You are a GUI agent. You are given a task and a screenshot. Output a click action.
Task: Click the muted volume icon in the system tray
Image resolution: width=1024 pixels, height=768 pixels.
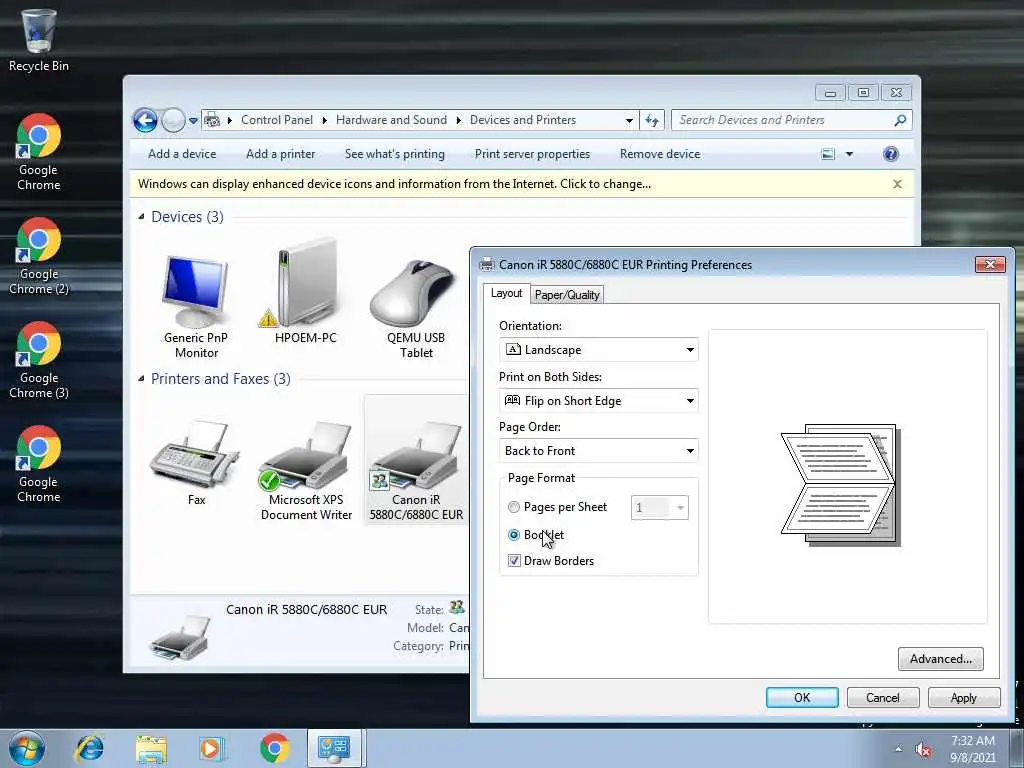coord(923,750)
